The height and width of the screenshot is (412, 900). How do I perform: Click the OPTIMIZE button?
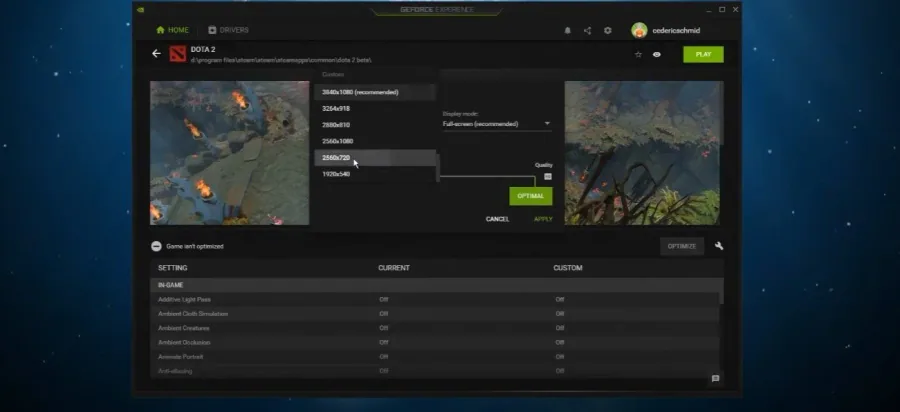[x=682, y=246]
